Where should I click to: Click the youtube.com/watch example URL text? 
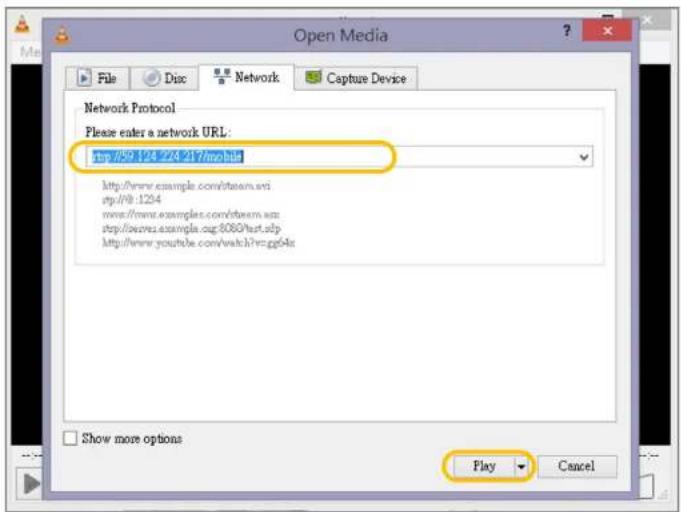198,242
